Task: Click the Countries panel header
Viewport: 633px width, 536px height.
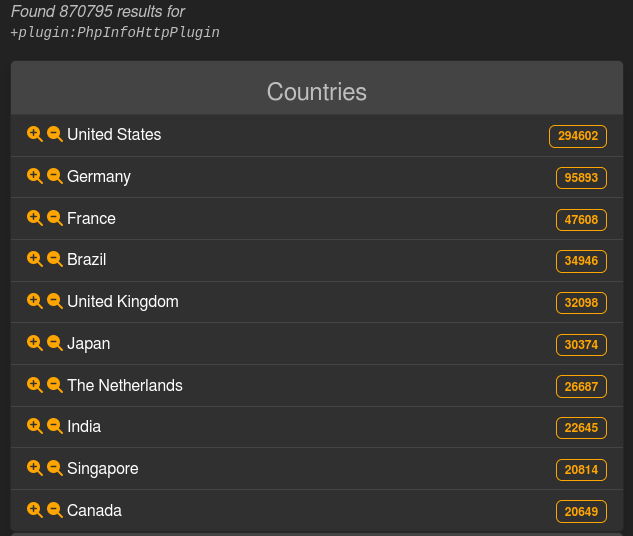Action: point(317,92)
